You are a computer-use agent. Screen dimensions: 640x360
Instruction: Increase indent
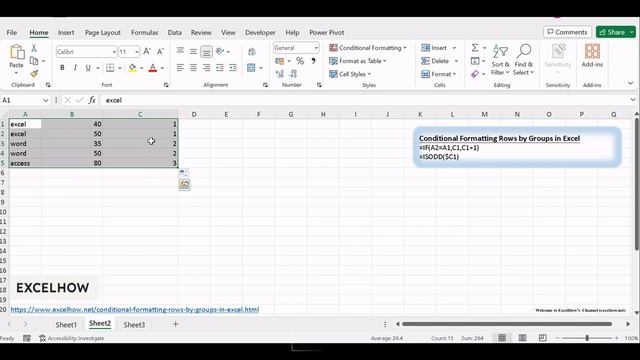233,68
